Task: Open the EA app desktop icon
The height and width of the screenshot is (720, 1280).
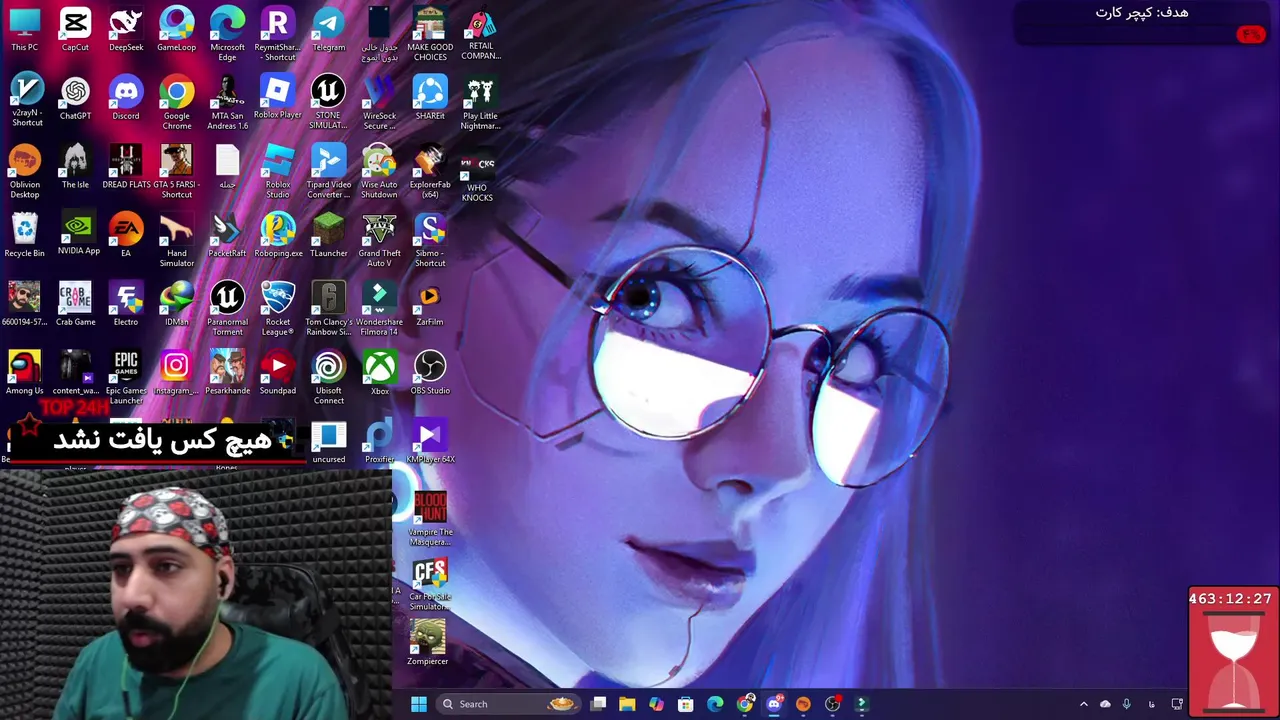Action: (x=126, y=236)
